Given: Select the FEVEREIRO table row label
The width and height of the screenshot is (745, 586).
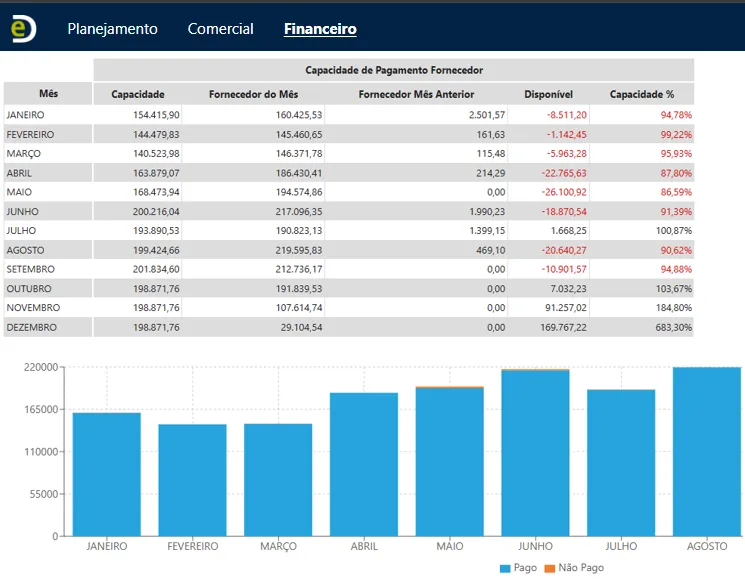Looking at the screenshot, I should tap(30, 134).
